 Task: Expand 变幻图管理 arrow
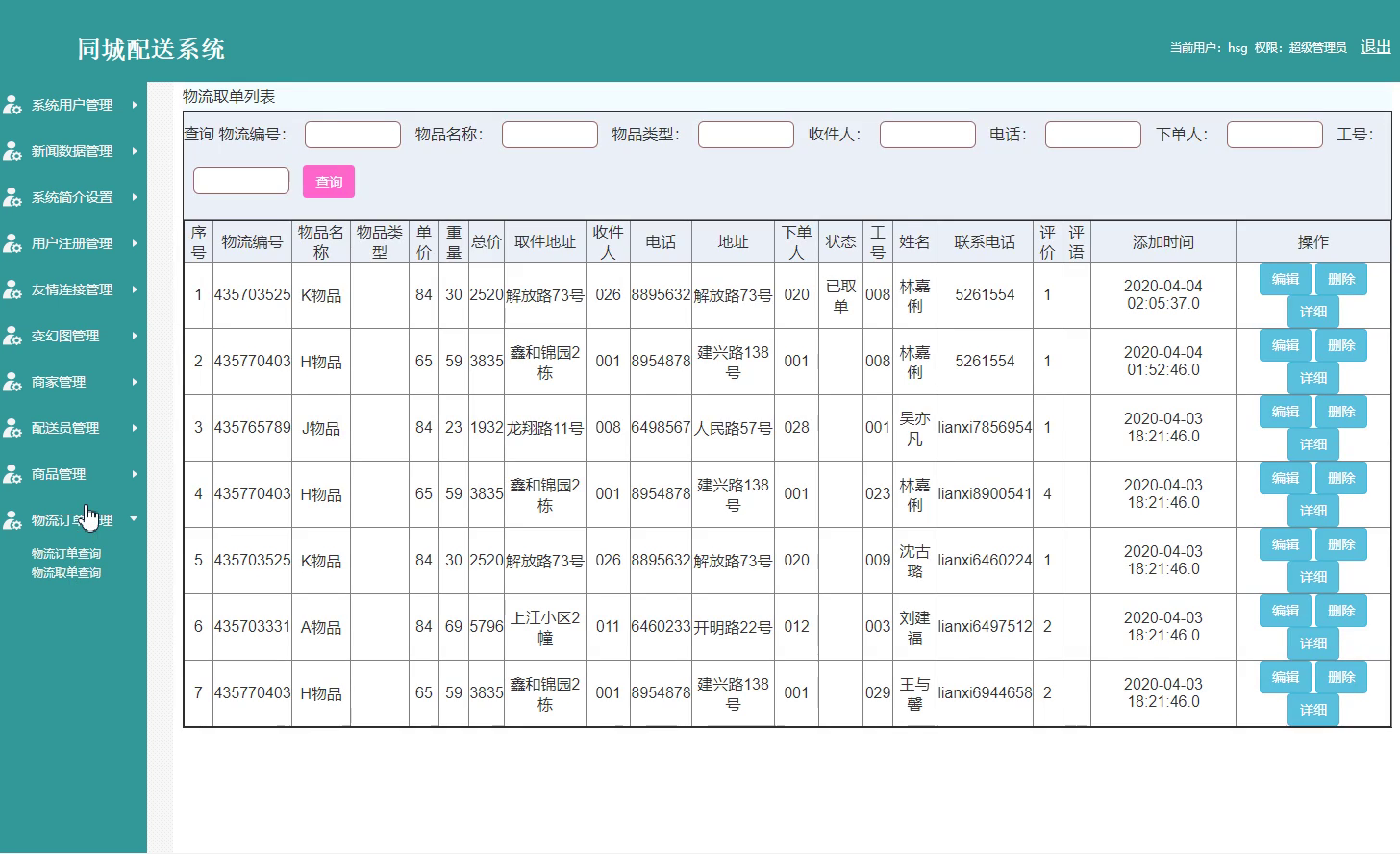click(x=135, y=336)
